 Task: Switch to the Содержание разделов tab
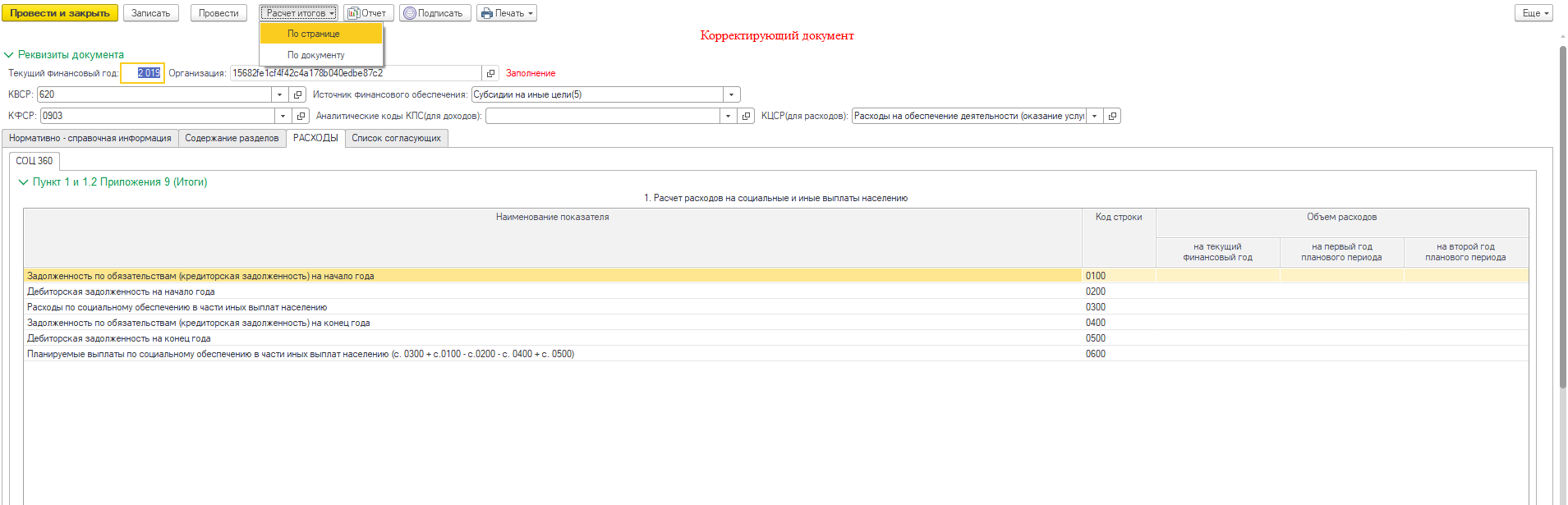(x=232, y=138)
